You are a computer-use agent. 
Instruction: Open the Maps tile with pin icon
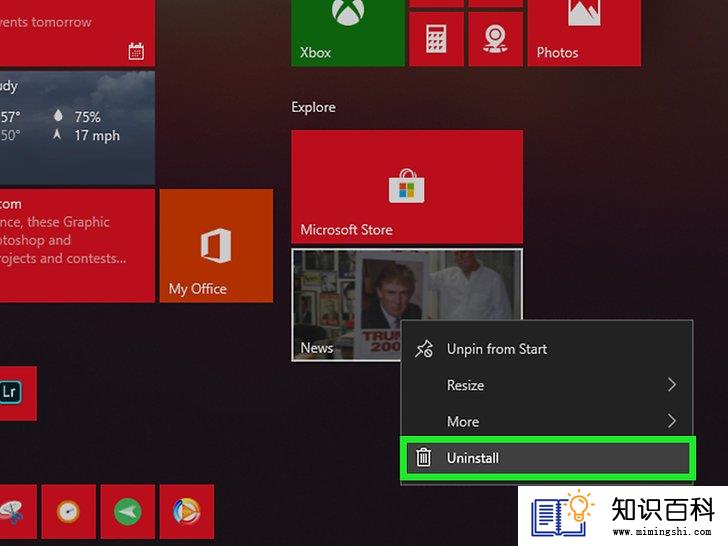click(495, 39)
